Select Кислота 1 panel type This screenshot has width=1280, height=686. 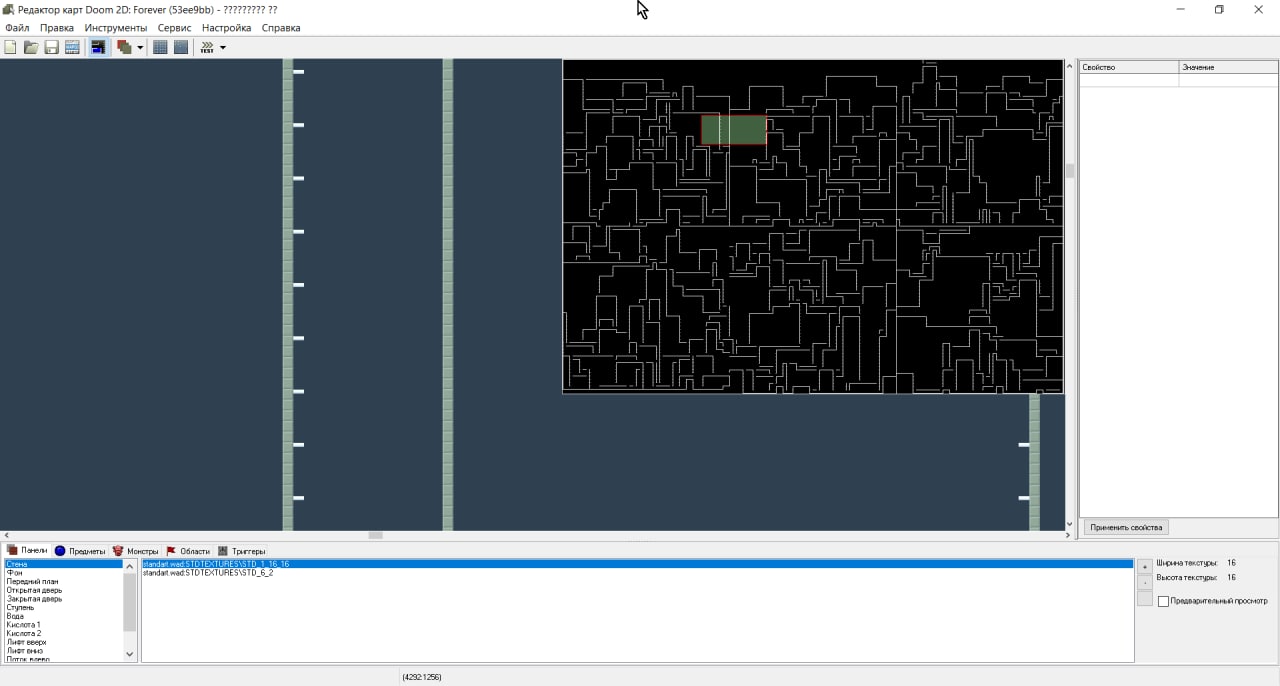coord(64,625)
